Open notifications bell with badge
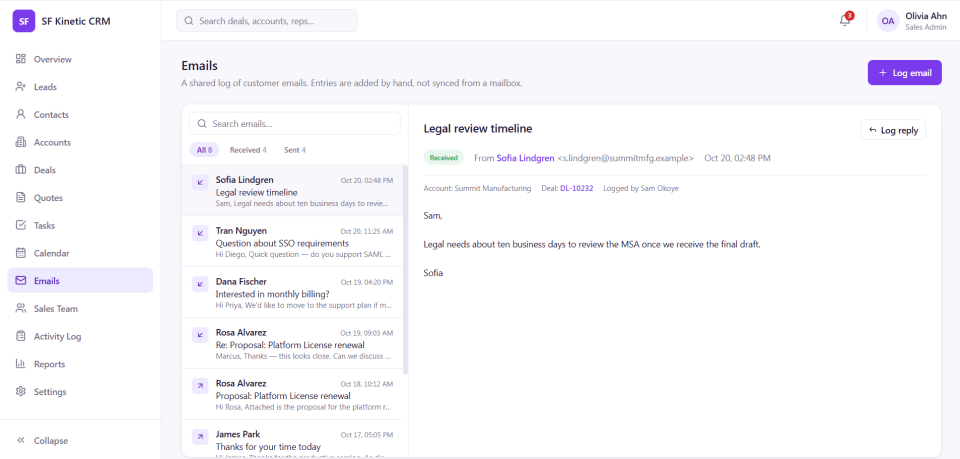The width and height of the screenshot is (960, 459). point(845,20)
